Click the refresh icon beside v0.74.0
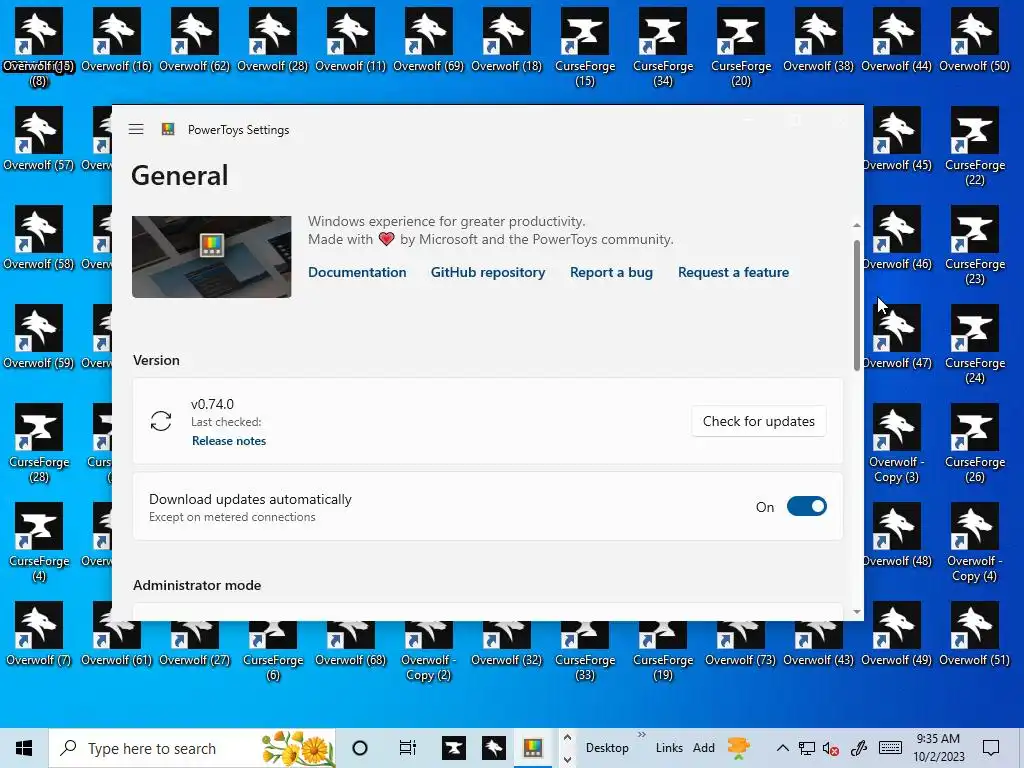The width and height of the screenshot is (1024, 768). click(x=161, y=421)
